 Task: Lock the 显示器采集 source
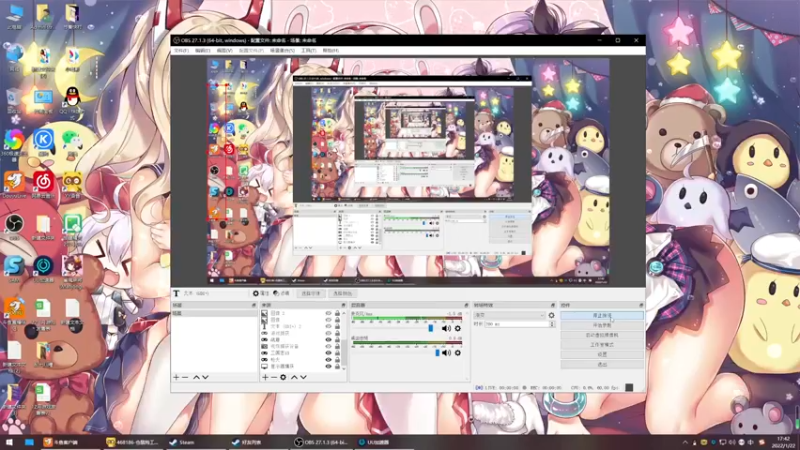(x=337, y=366)
